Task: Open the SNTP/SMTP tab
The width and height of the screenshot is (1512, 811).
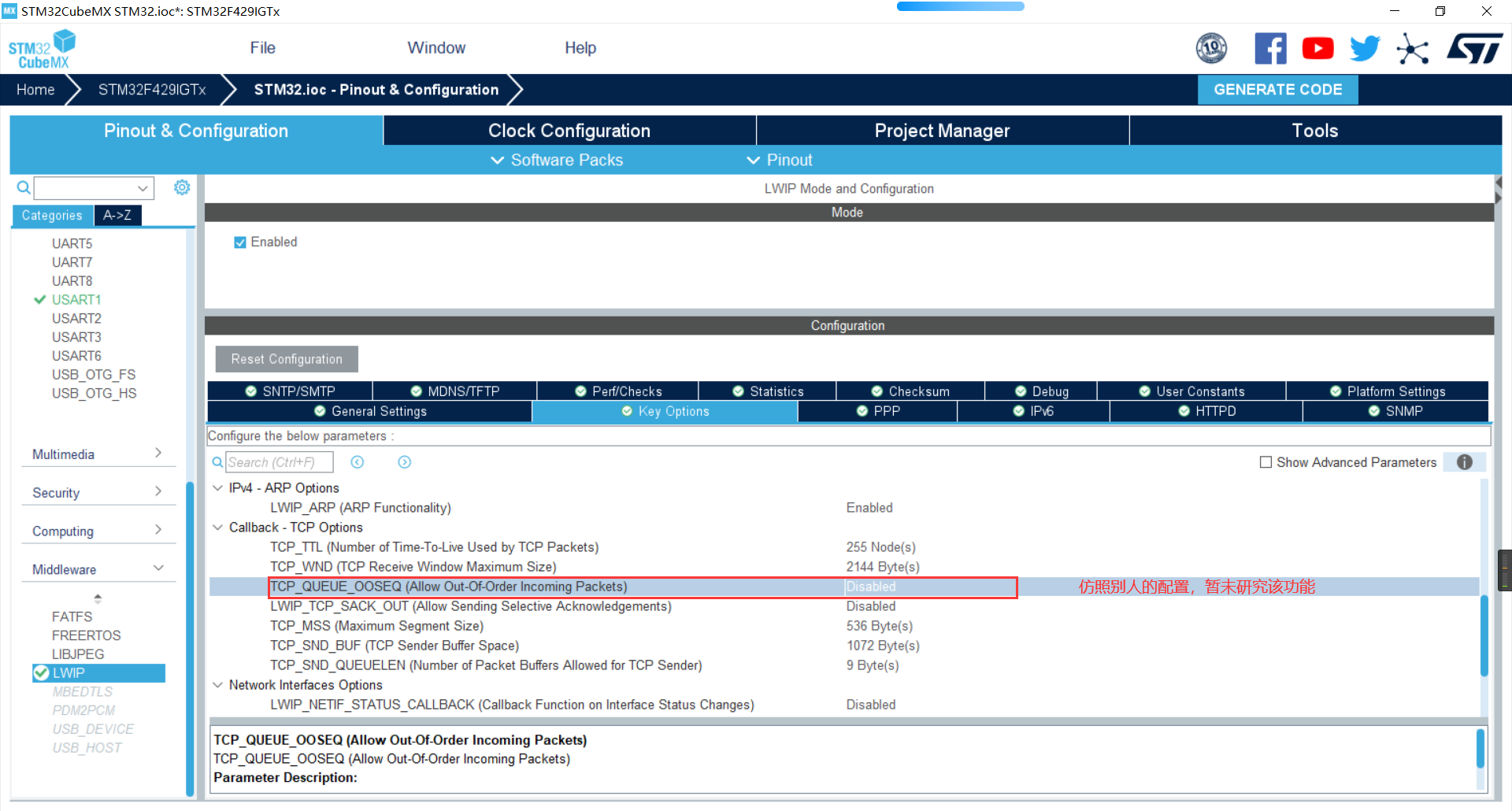Action: point(290,391)
